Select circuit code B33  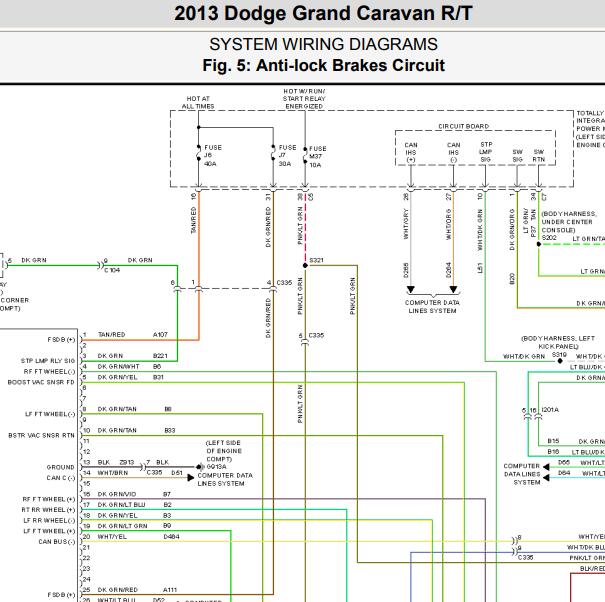tap(170, 430)
